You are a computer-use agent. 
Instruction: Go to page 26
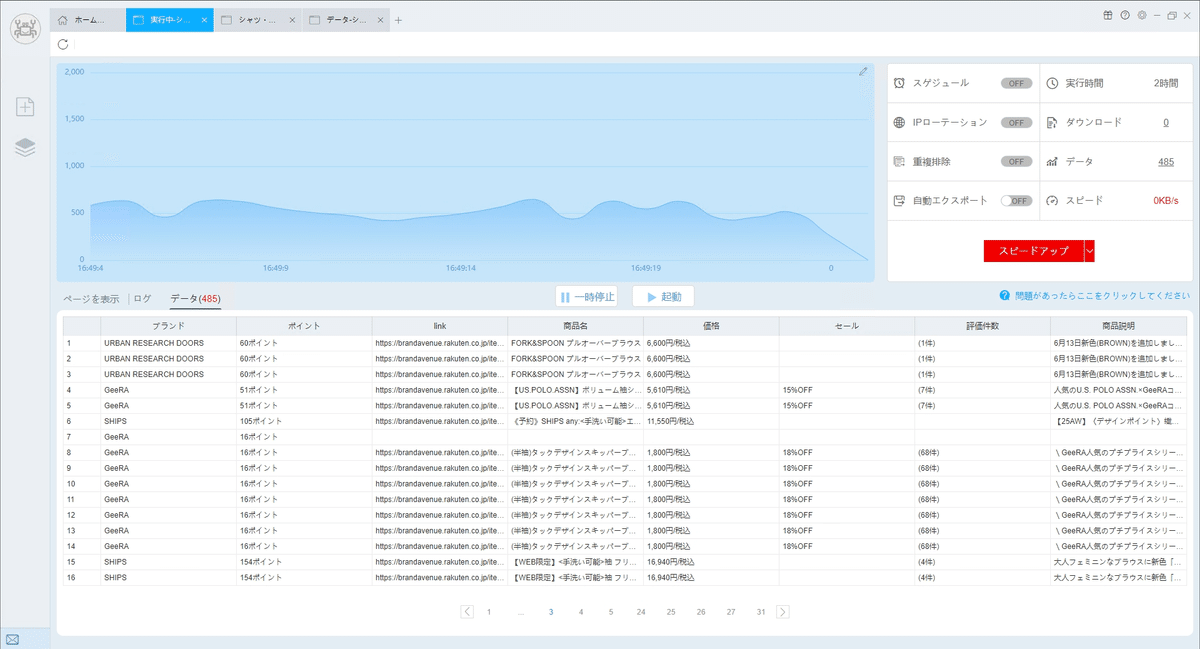click(x=701, y=611)
